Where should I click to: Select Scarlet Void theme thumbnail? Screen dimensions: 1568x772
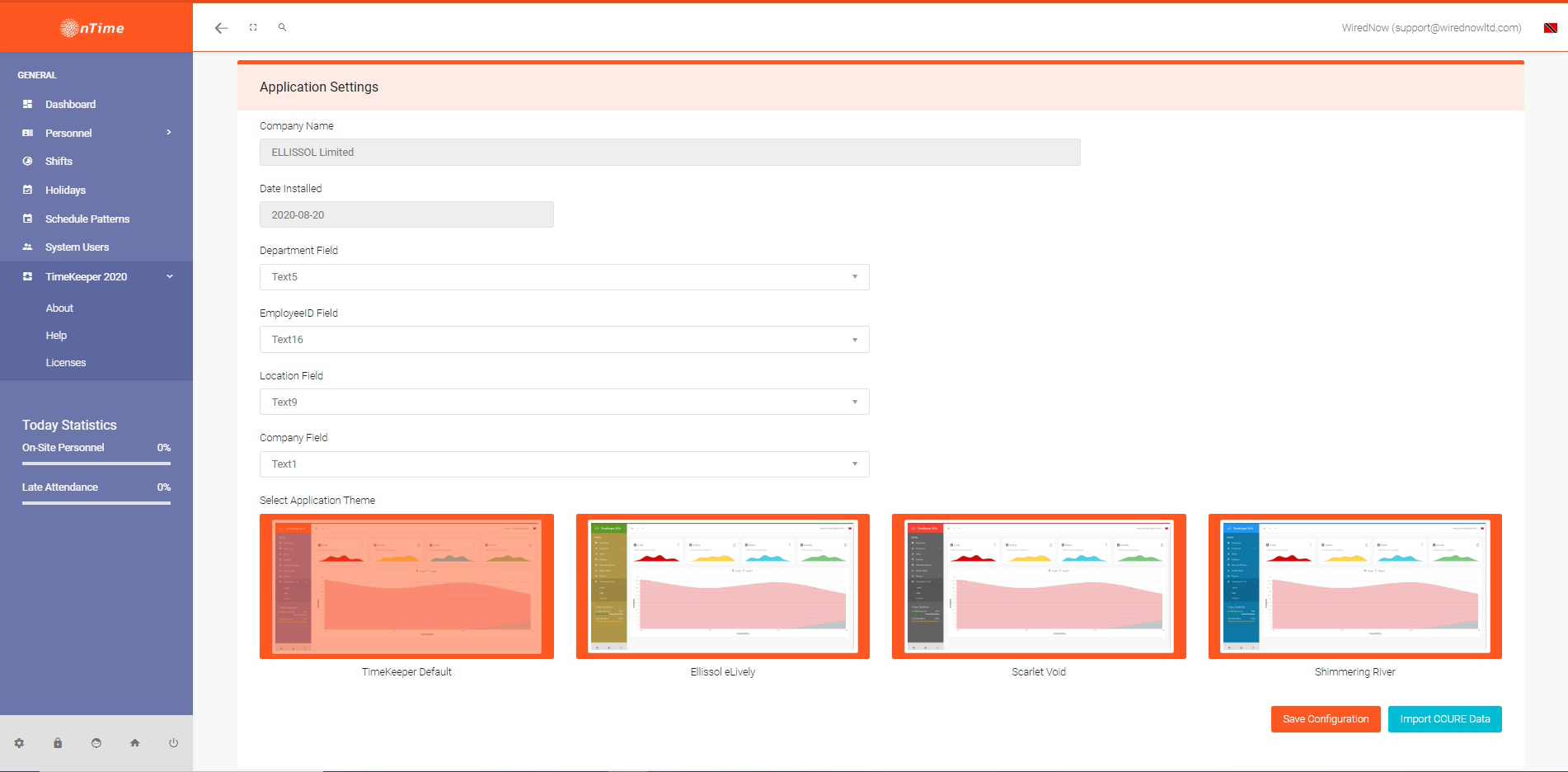tap(1039, 586)
